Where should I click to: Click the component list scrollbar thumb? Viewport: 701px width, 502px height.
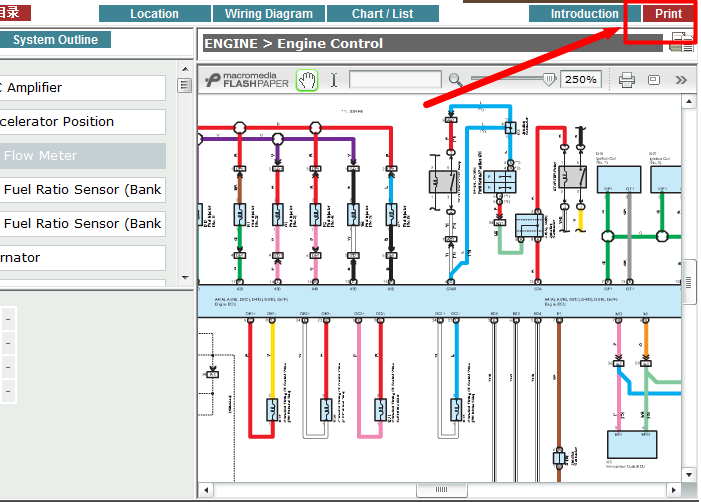[x=184, y=85]
